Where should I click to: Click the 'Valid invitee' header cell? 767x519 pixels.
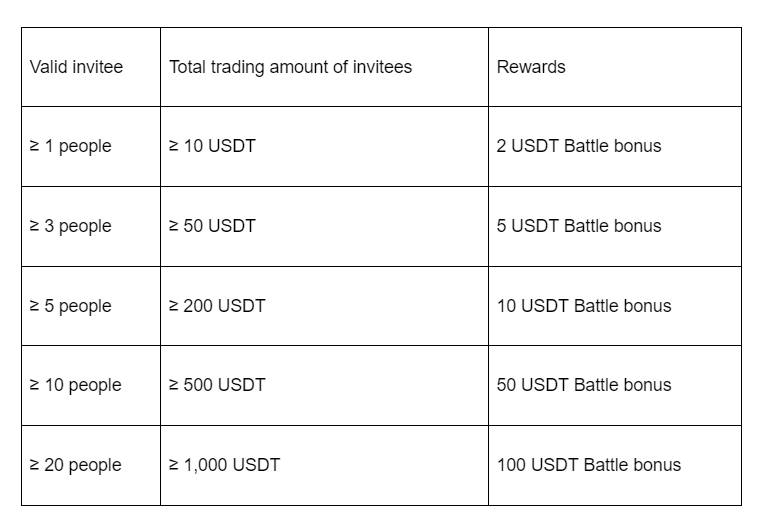coord(76,67)
